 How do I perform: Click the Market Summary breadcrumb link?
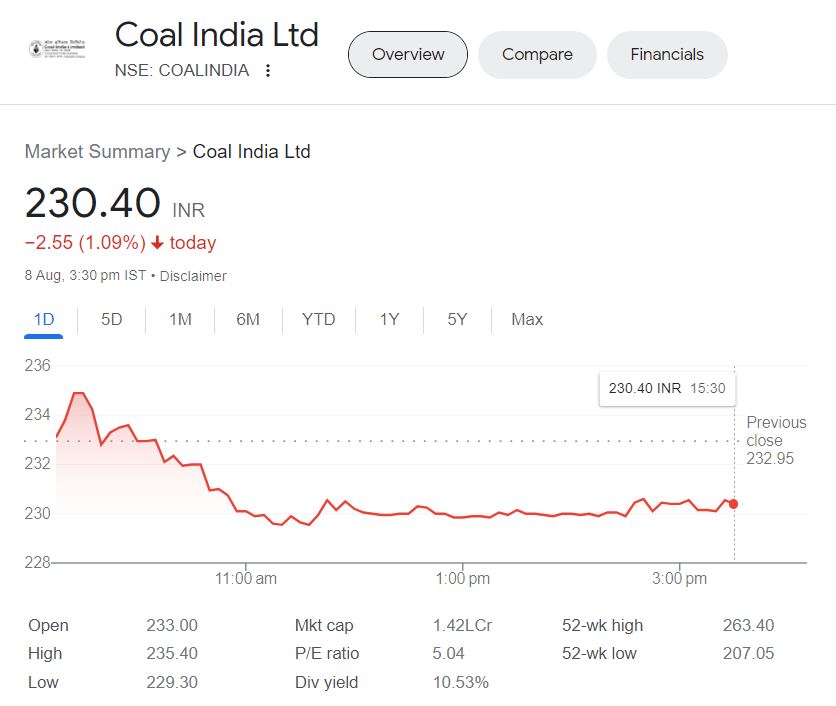click(97, 152)
